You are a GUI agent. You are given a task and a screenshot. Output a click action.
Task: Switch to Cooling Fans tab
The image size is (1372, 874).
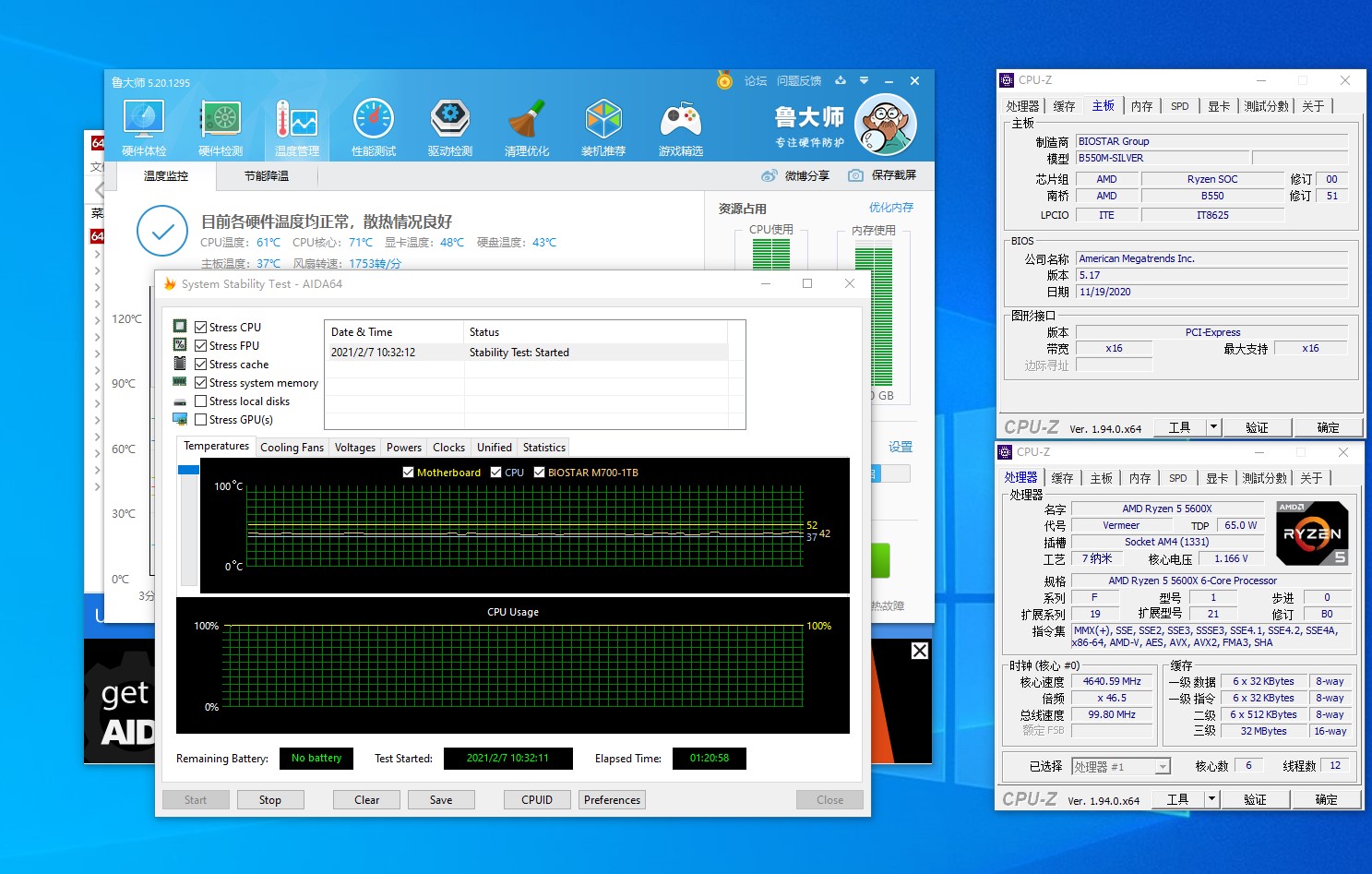point(292,447)
